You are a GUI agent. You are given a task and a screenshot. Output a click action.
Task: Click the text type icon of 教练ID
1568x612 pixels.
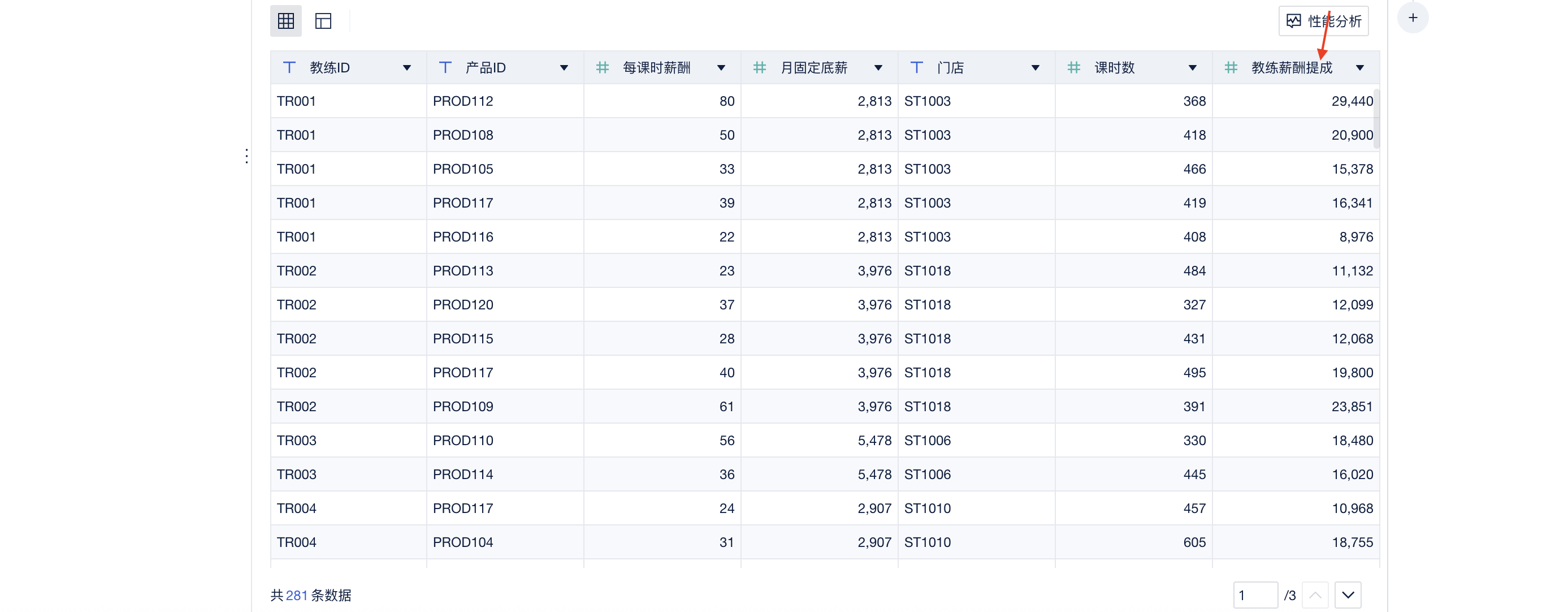click(289, 68)
